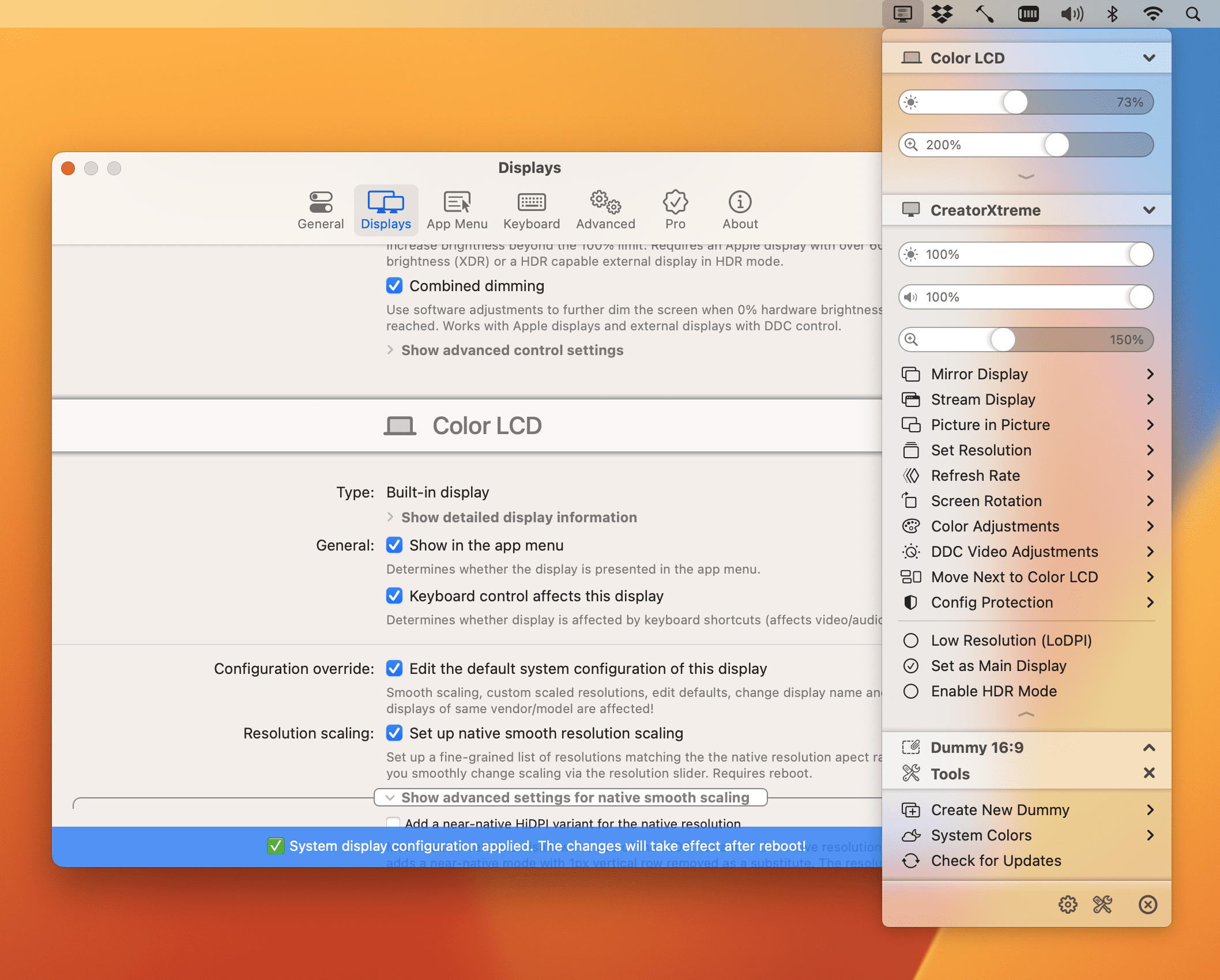Switch to the Advanced tab
This screenshot has width=1220, height=980.
605,210
